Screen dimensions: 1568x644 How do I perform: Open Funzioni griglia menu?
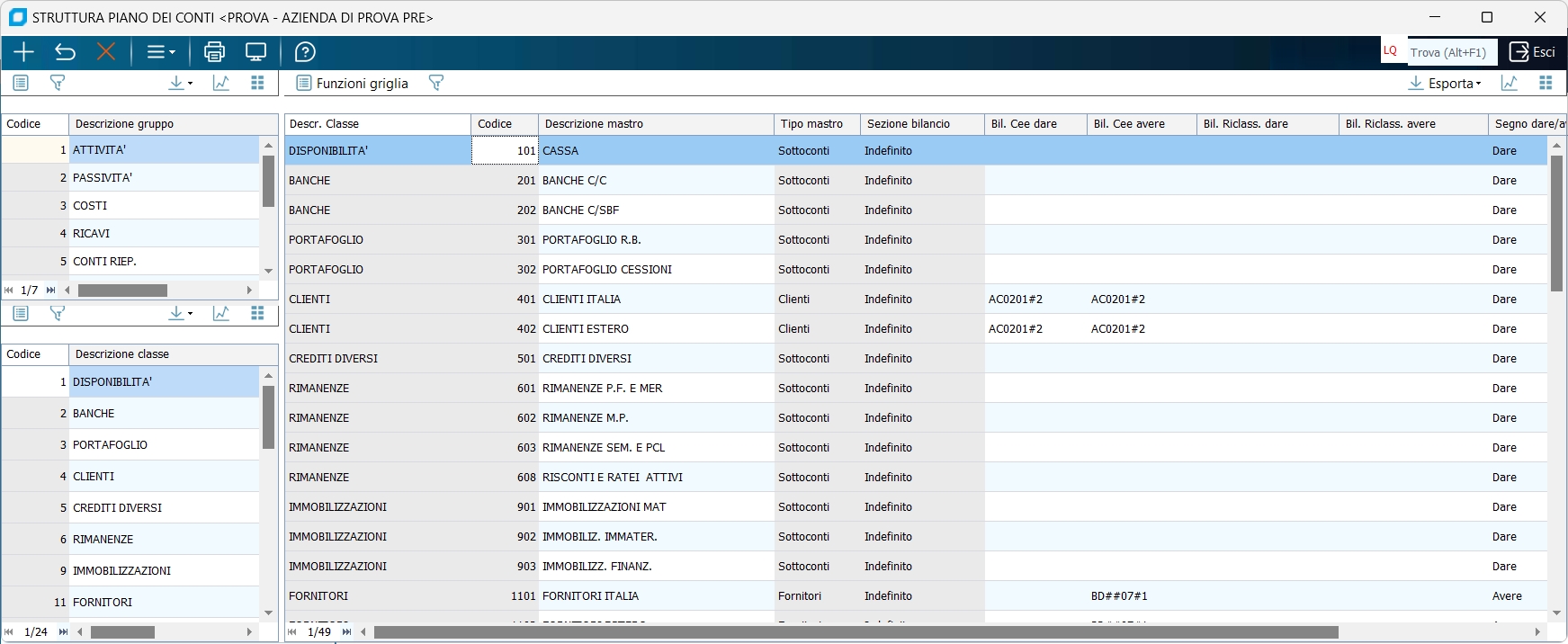[x=353, y=83]
